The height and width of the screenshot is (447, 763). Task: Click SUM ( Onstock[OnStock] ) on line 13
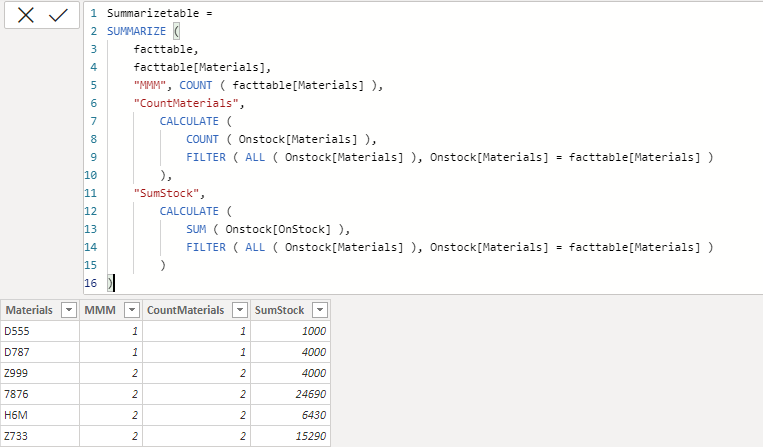pos(265,229)
